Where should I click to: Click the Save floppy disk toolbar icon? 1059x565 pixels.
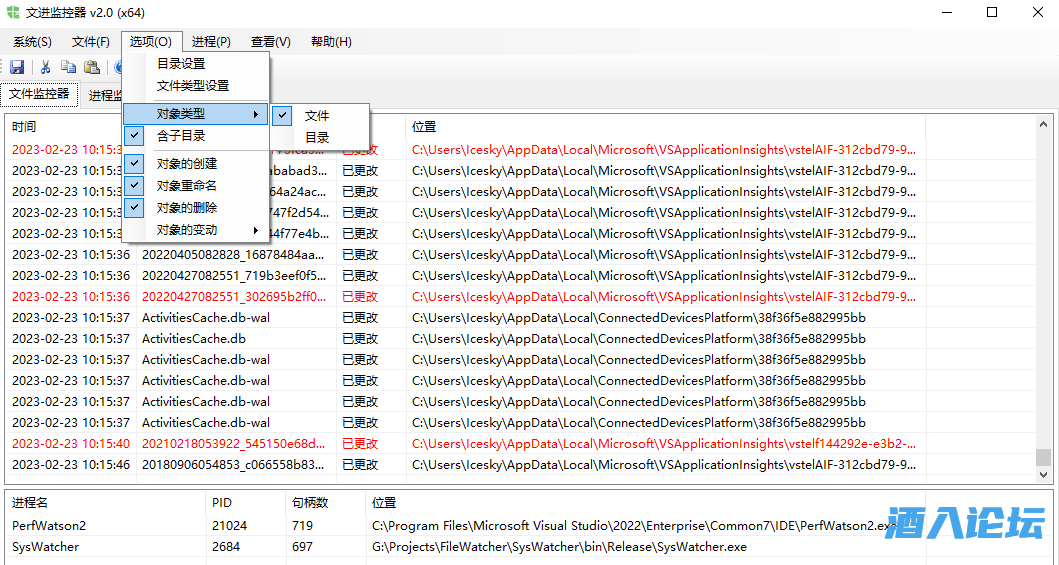click(x=17, y=67)
